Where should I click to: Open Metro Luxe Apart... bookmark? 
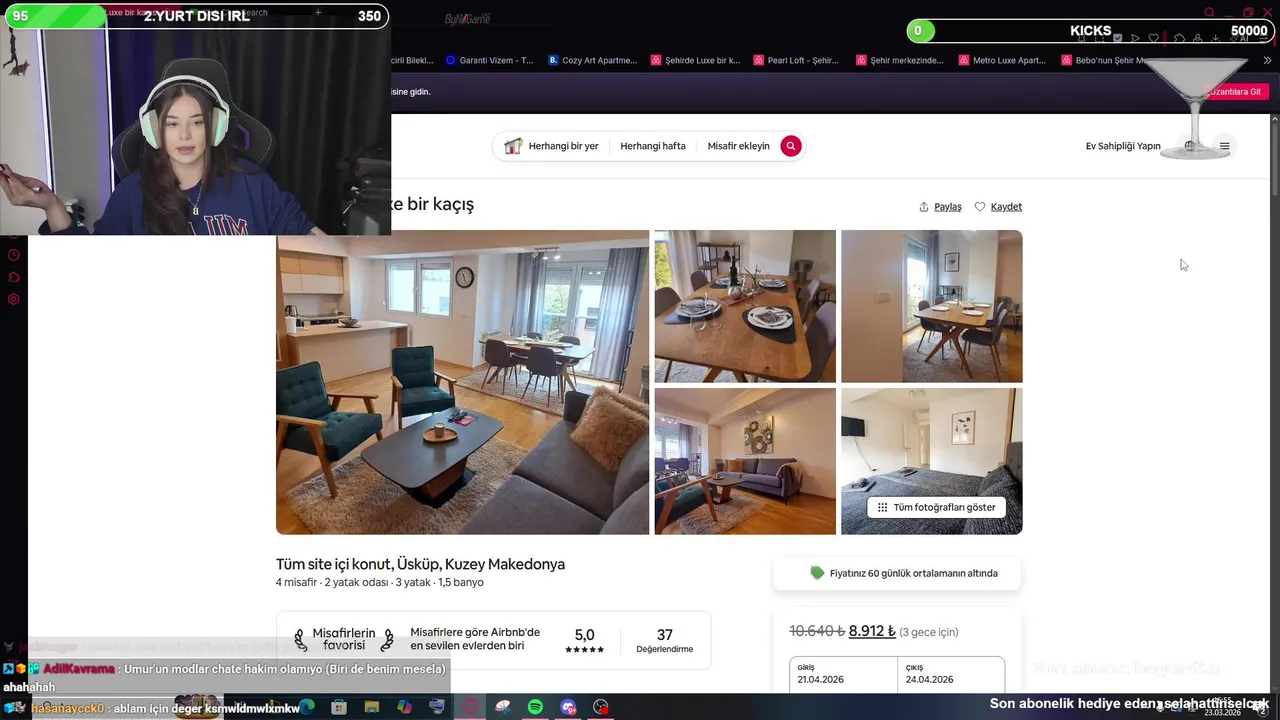[x=1002, y=60]
